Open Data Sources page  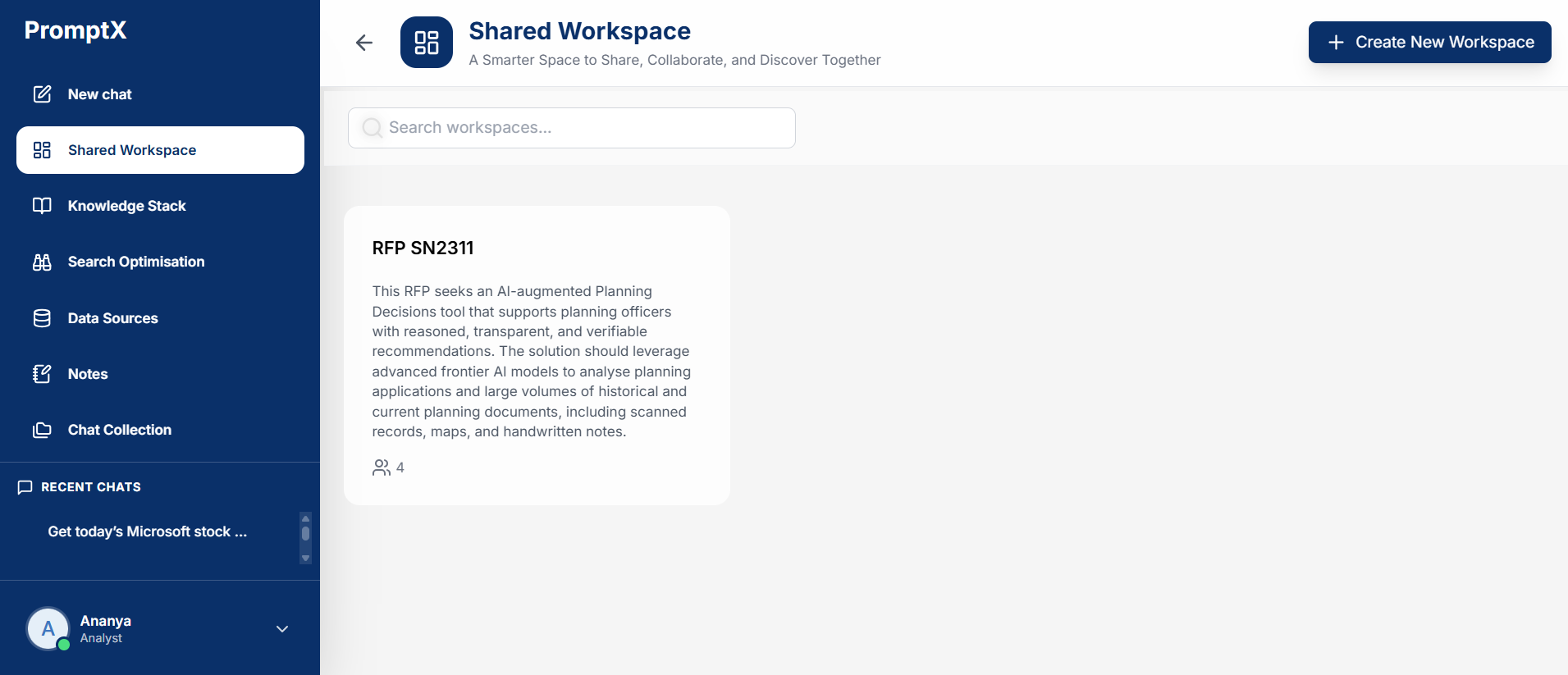click(x=160, y=318)
